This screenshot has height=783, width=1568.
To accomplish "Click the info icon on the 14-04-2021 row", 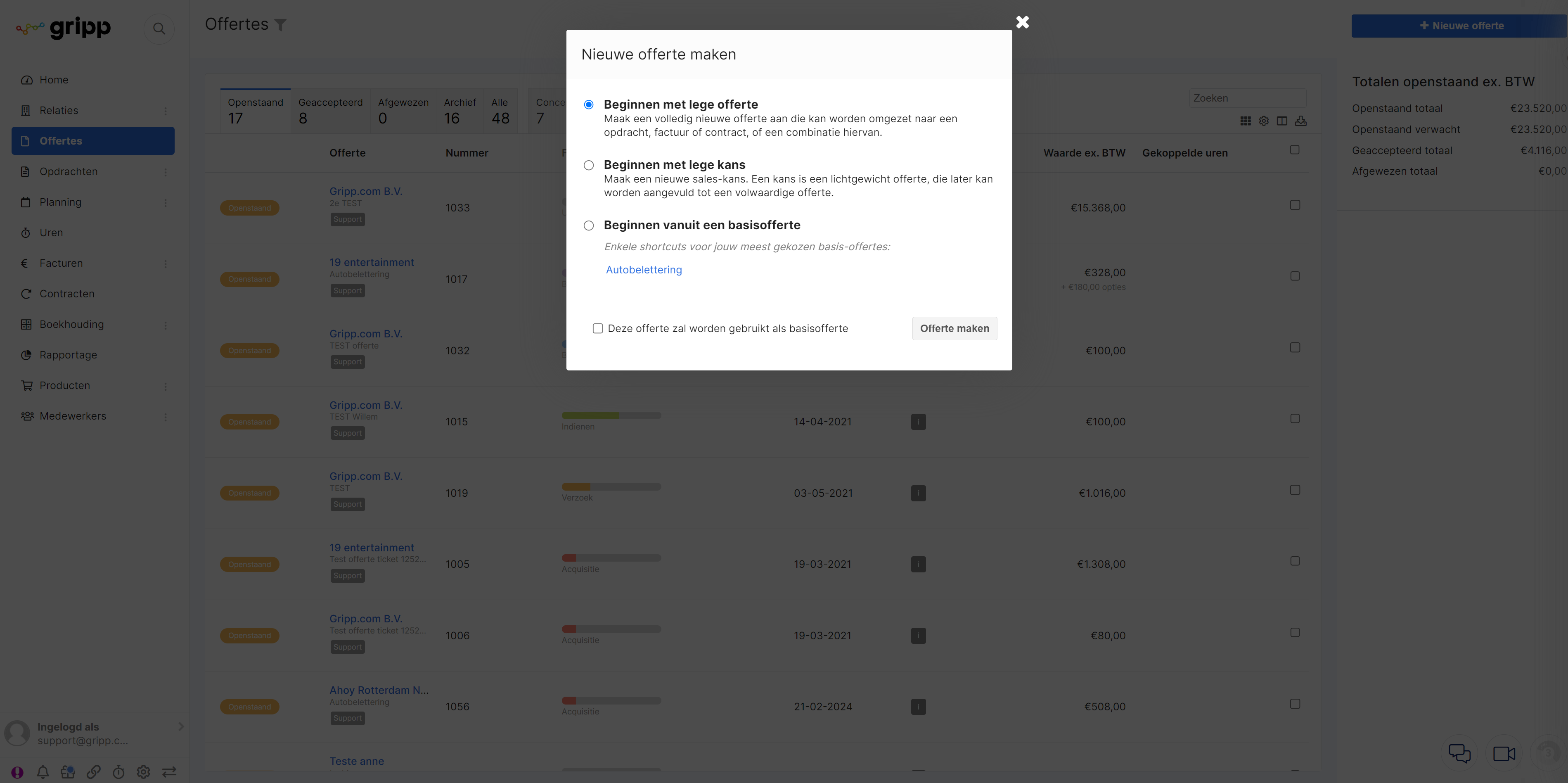I will [x=918, y=422].
